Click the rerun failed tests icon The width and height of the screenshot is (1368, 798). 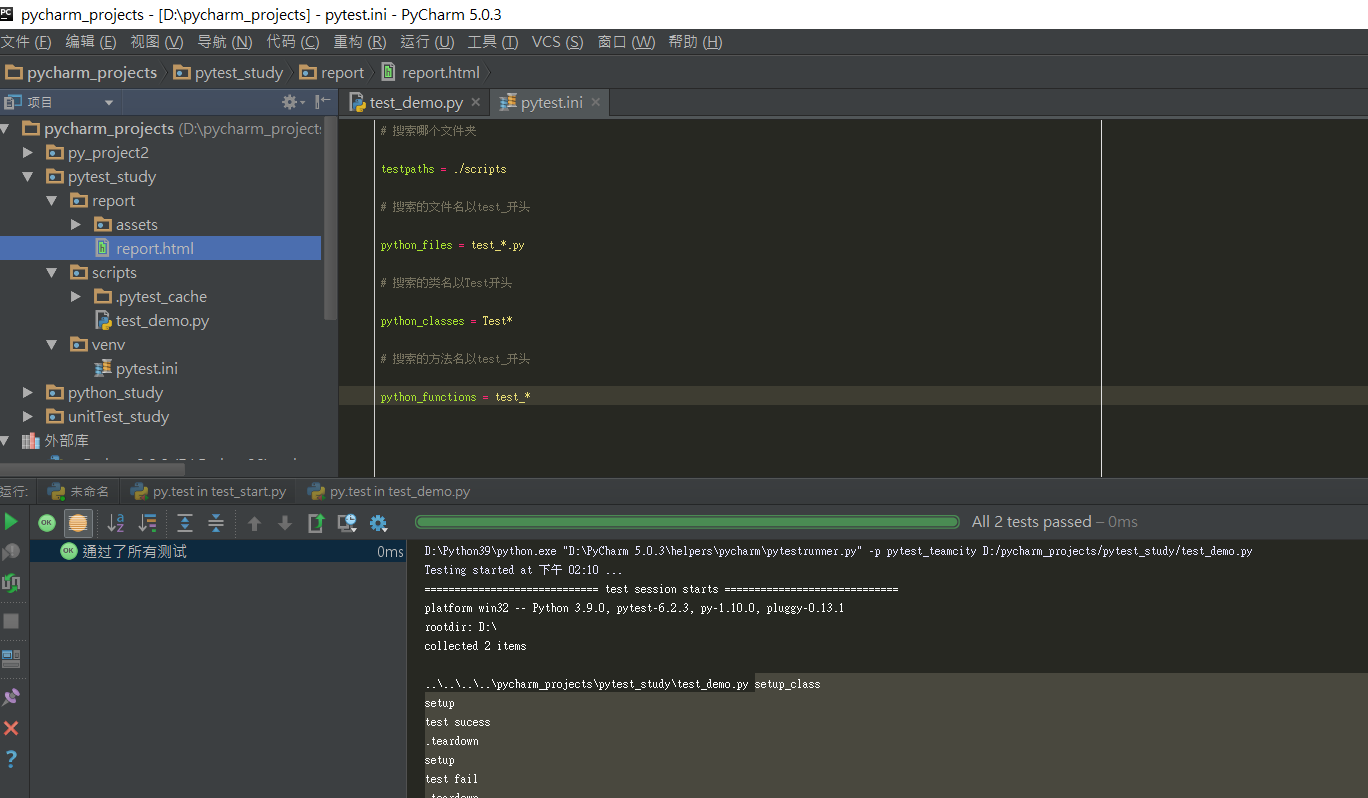pyautogui.click(x=11, y=551)
